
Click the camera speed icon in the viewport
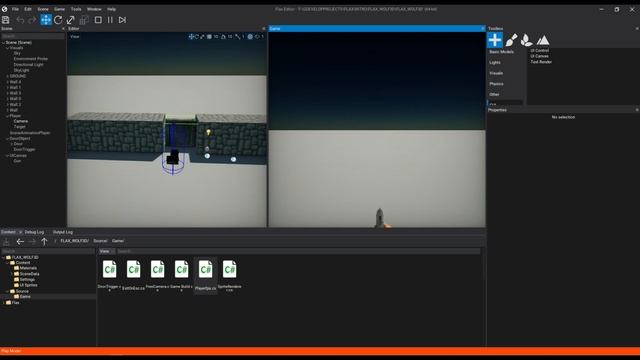pyautogui.click(x=258, y=37)
